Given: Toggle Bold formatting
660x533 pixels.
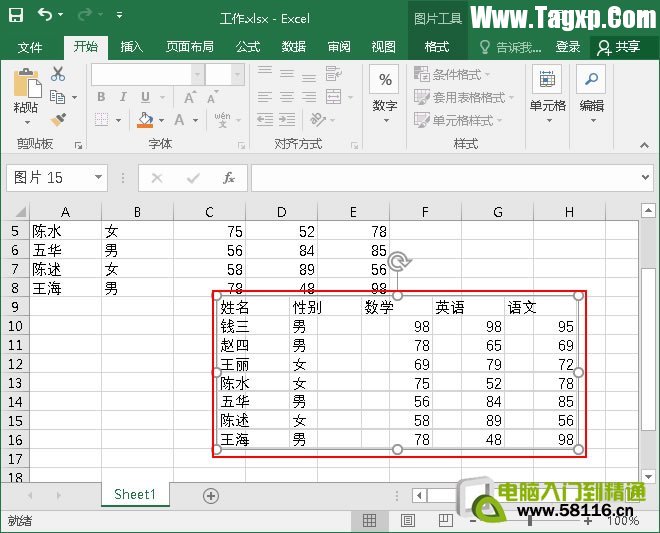Looking at the screenshot, I should click(101, 97).
